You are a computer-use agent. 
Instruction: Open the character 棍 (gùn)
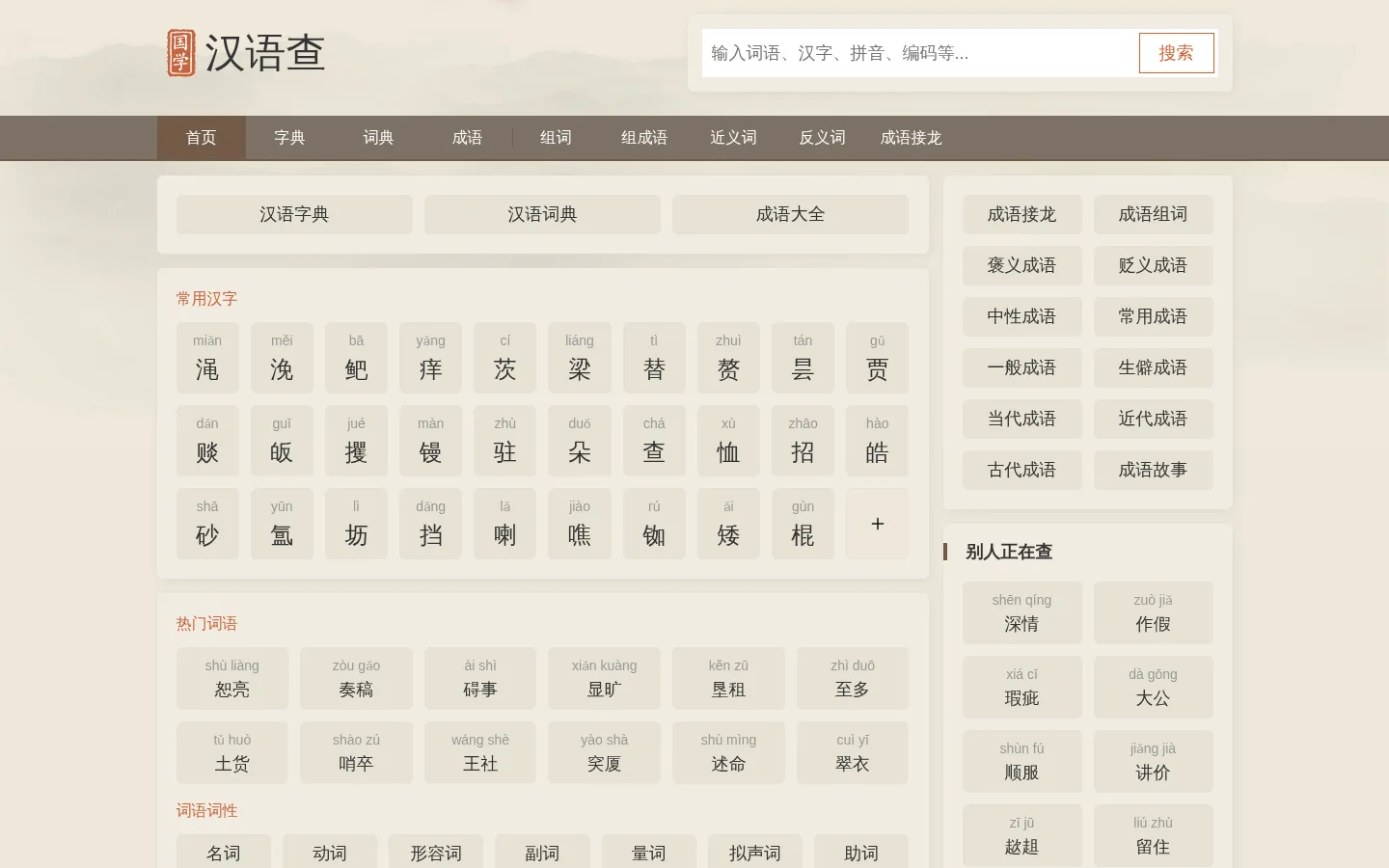click(803, 524)
